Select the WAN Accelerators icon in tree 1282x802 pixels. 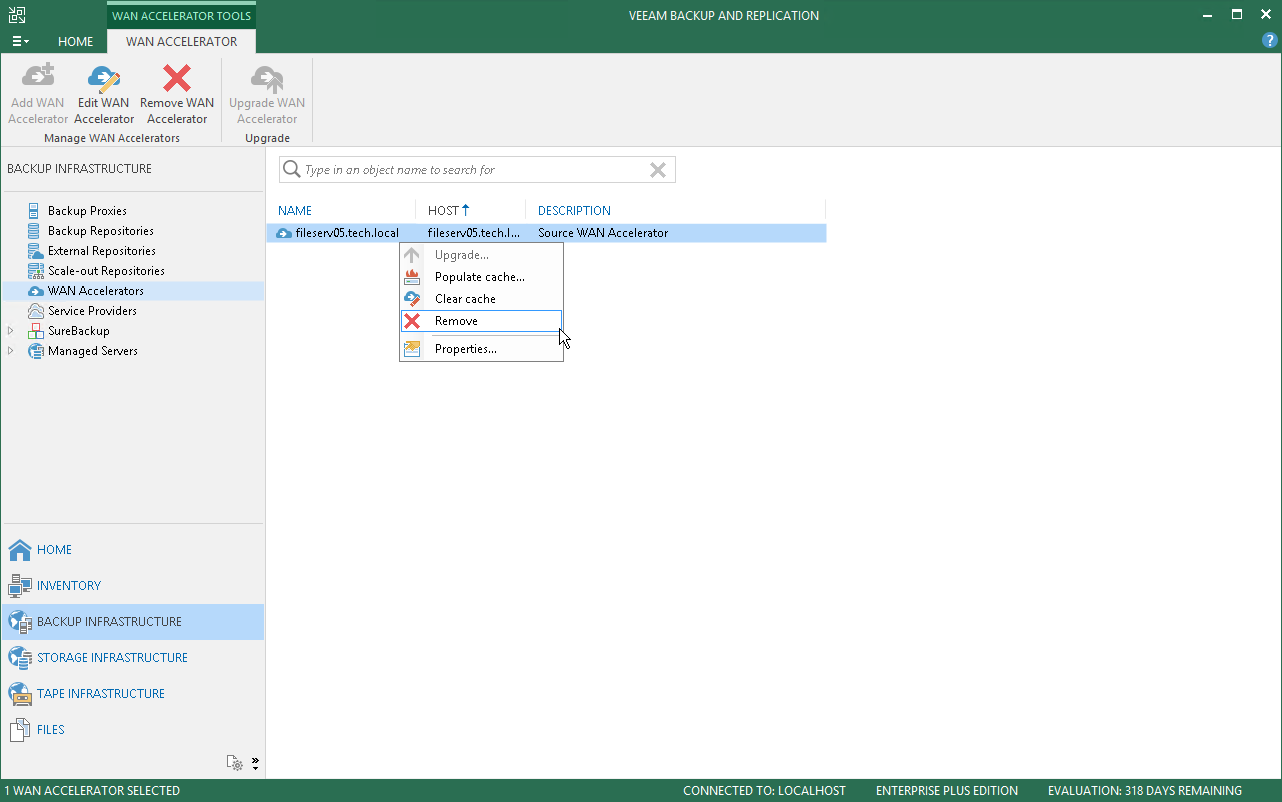coord(36,291)
